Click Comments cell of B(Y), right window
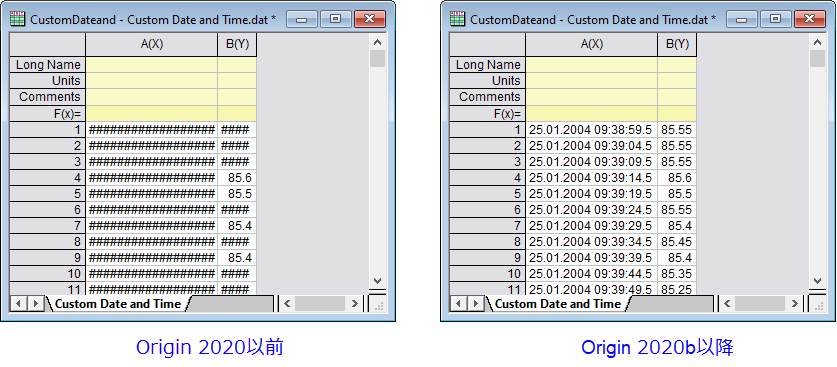837x367 pixels. pos(677,97)
